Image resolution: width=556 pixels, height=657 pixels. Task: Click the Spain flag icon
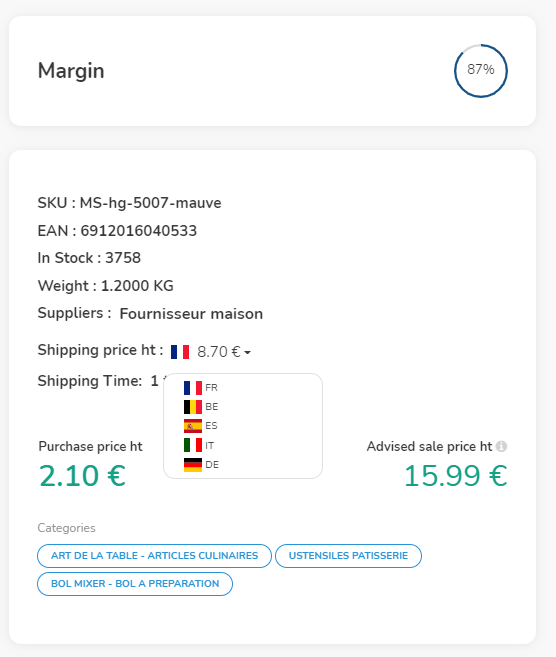(193, 426)
